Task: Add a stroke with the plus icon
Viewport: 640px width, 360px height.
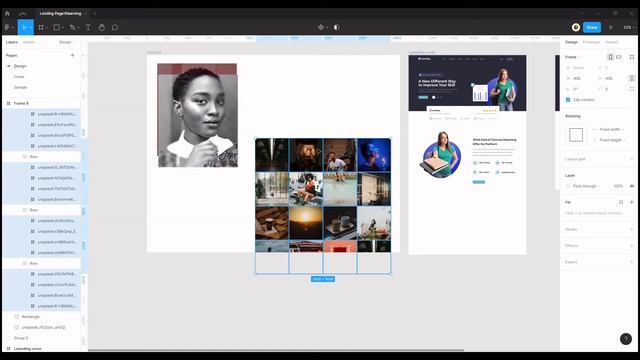Action: point(632,229)
